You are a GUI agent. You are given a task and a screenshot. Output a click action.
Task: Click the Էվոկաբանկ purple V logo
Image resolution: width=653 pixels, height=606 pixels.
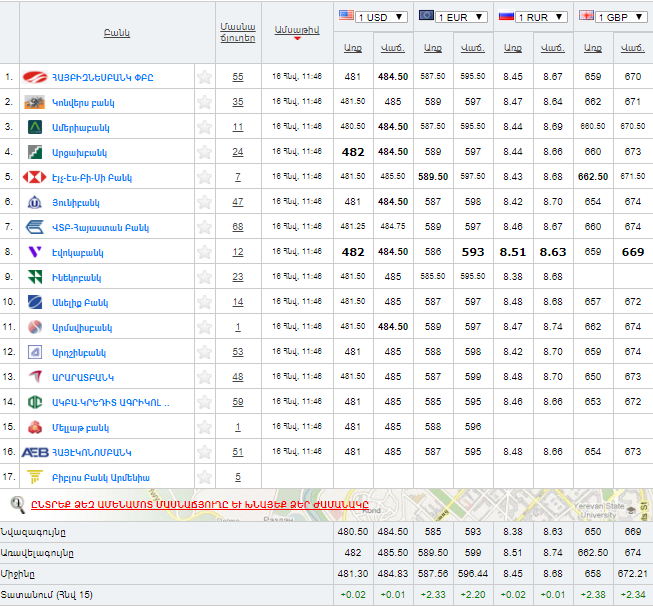point(35,252)
